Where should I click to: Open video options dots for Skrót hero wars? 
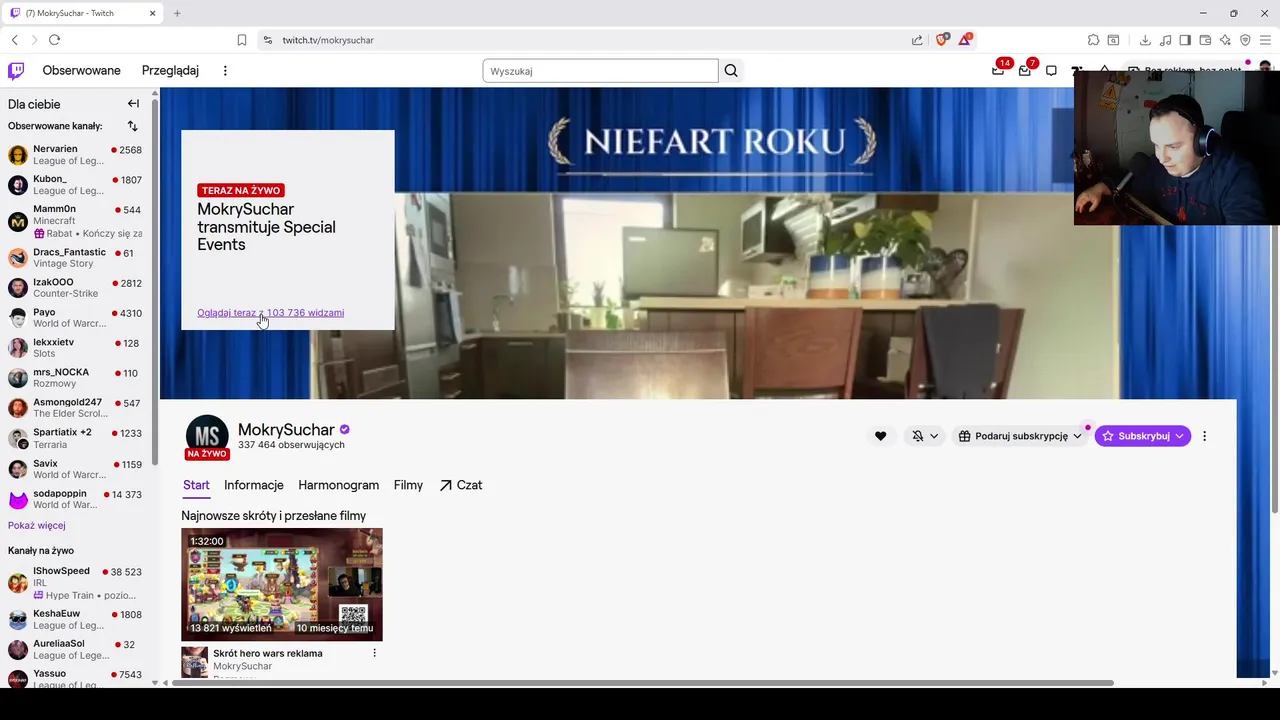374,653
